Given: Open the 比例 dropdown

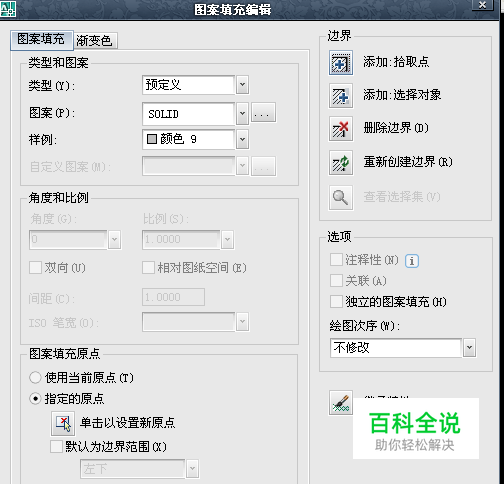Looking at the screenshot, I should (227, 239).
